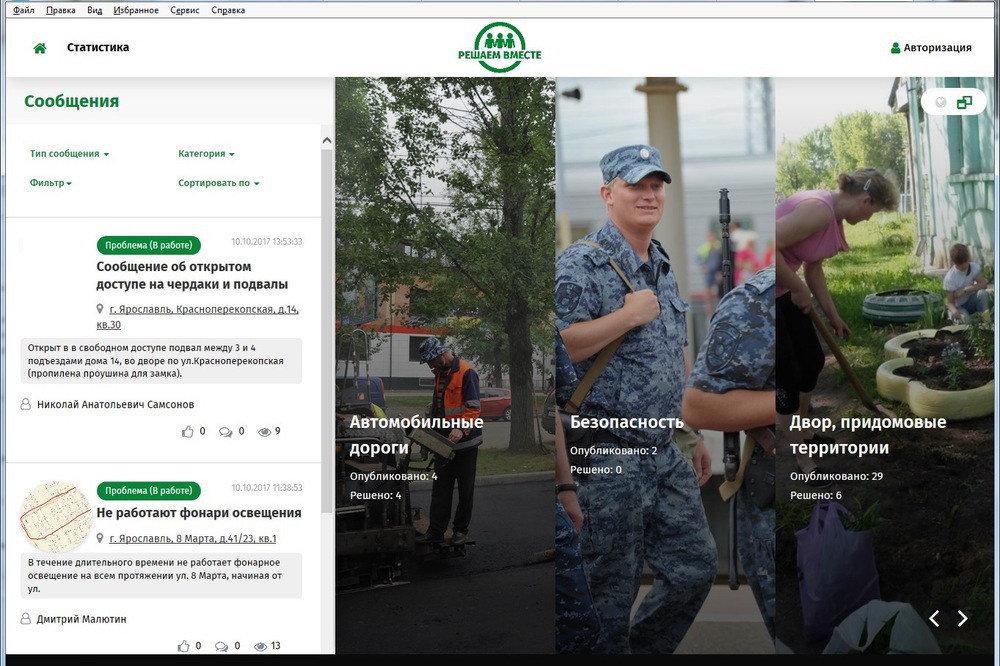
Task: Like the street lights message
Action: point(184,646)
